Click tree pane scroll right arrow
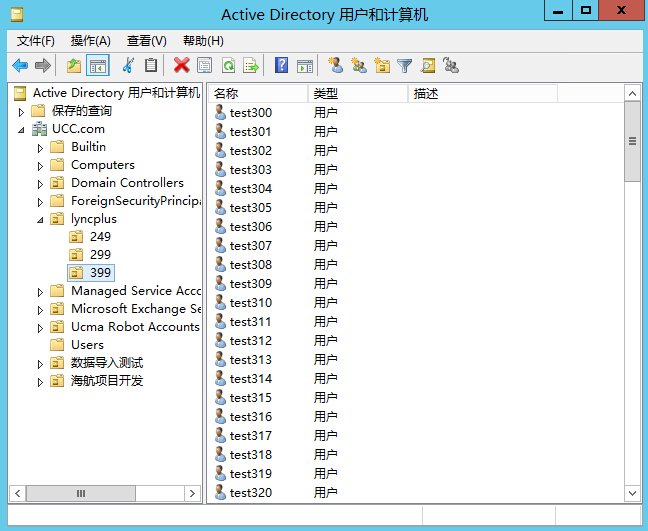Screen dimensions: 648x531 tap(192, 493)
